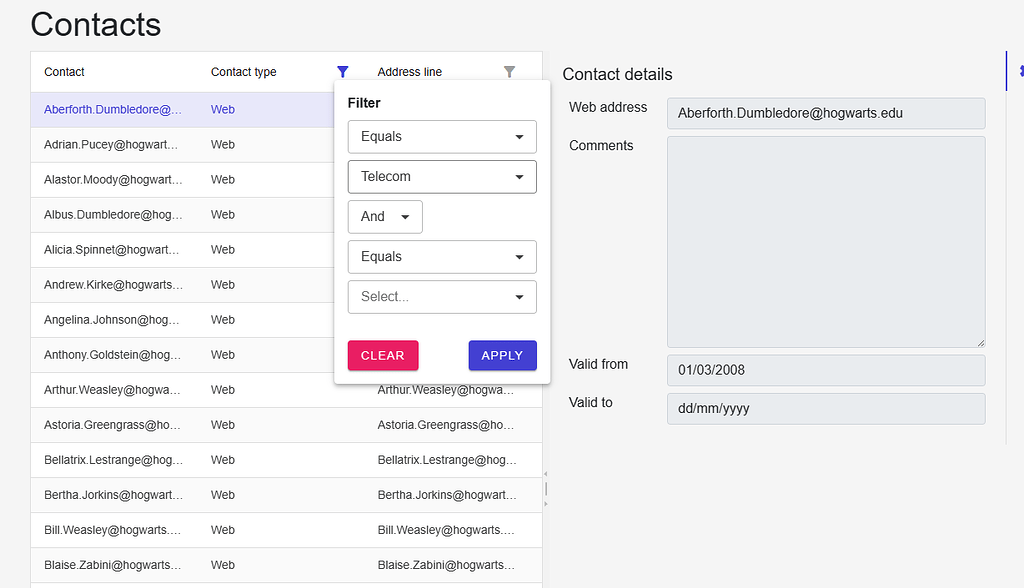Click the CLEAR filter button
The image size is (1024, 588).
coord(383,355)
